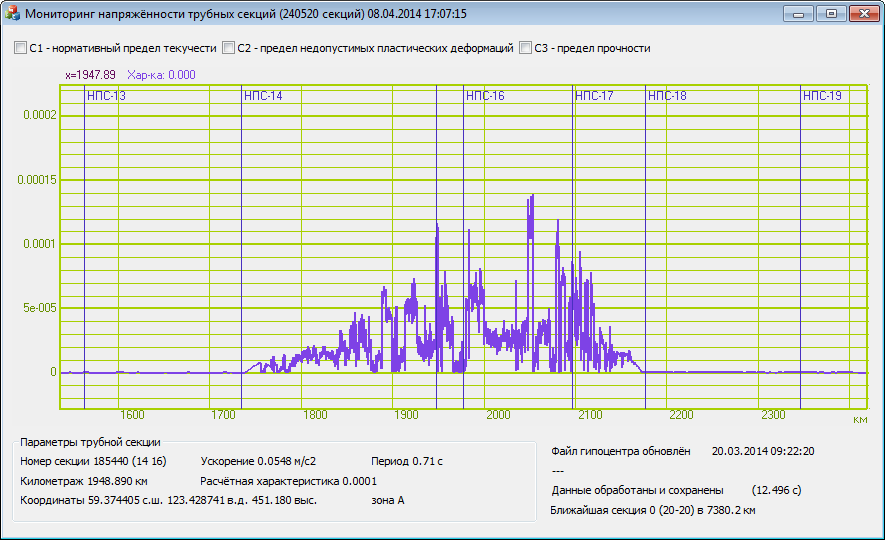The image size is (885, 540).
Task: Click the 2200 km axis tick label
Action: pyautogui.click(x=681, y=415)
